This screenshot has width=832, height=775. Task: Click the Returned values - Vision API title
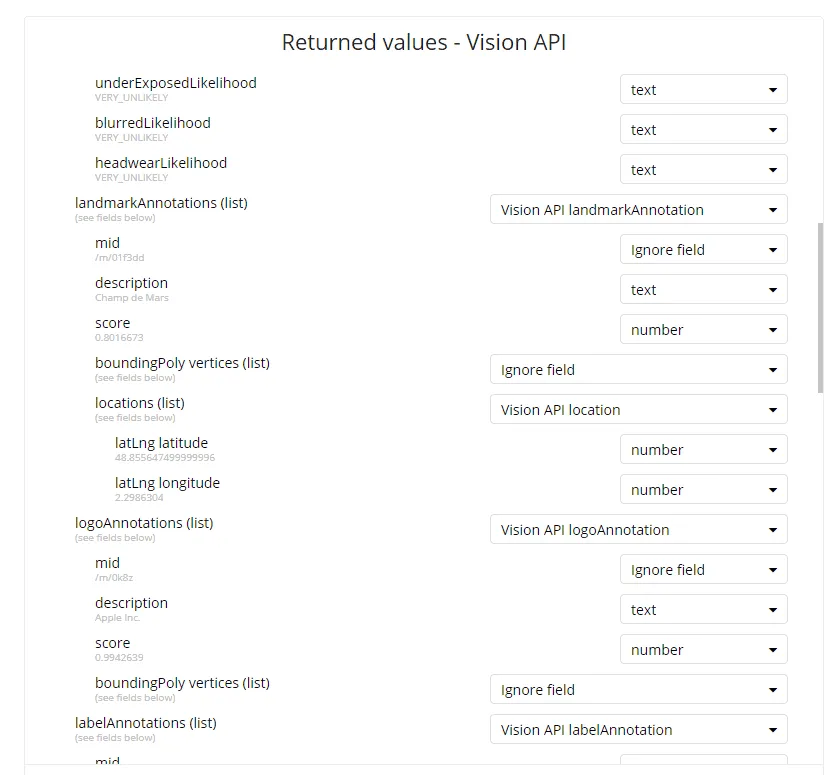point(424,43)
